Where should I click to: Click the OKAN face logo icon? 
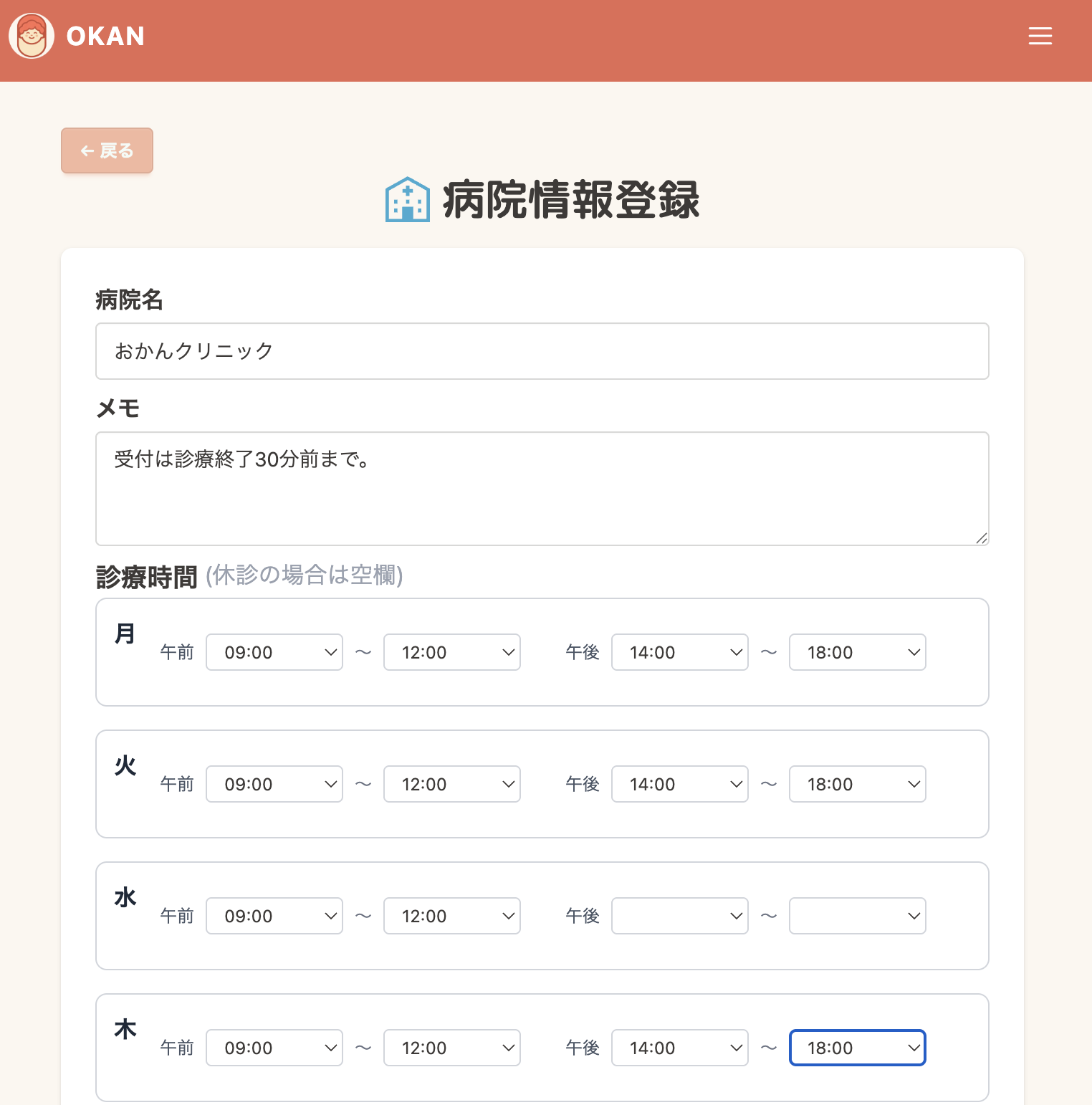click(x=31, y=36)
